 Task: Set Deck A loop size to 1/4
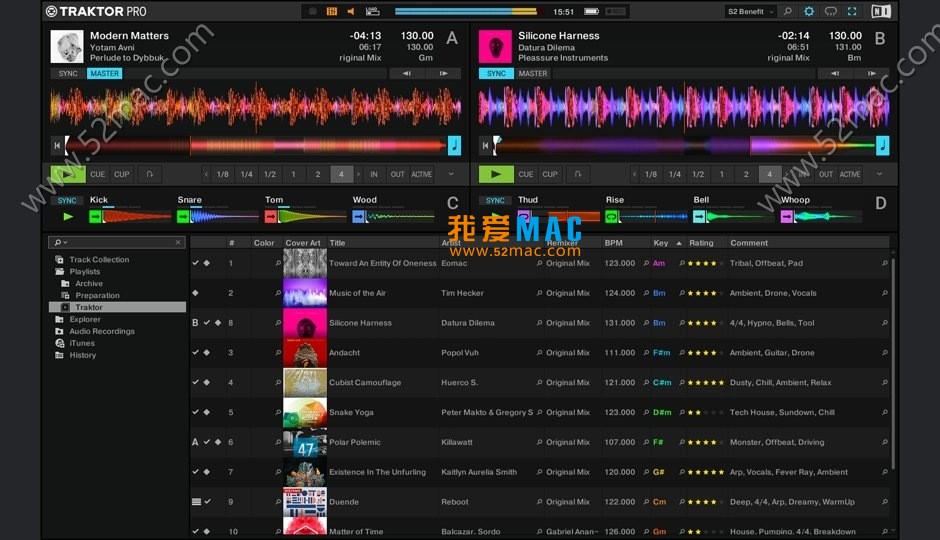(x=246, y=174)
